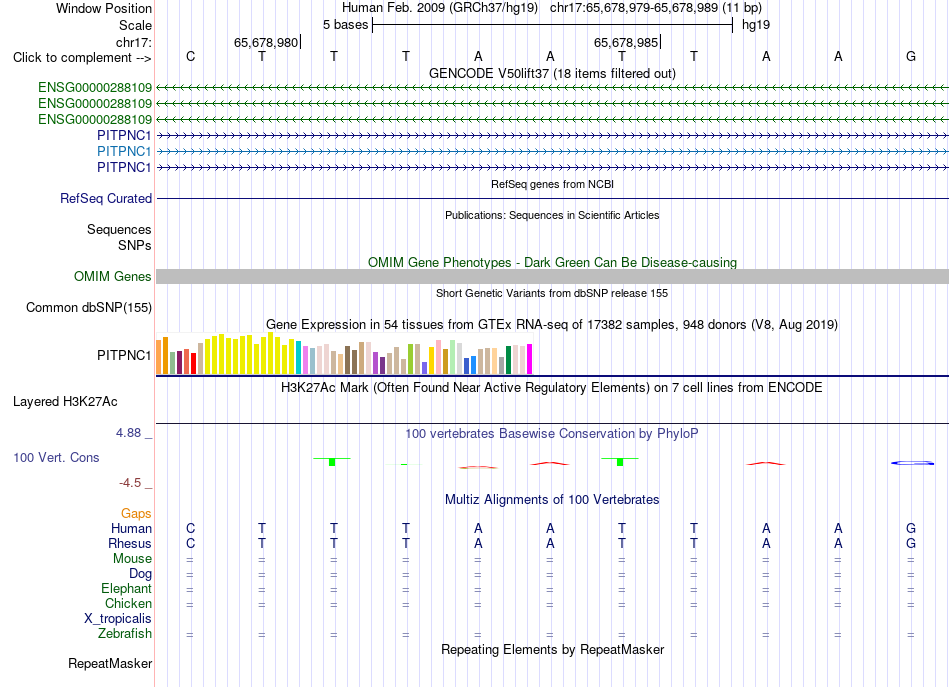Image resolution: width=950 pixels, height=687 pixels.
Task: Select the Zebrafish alignment row label
Action: 125,633
